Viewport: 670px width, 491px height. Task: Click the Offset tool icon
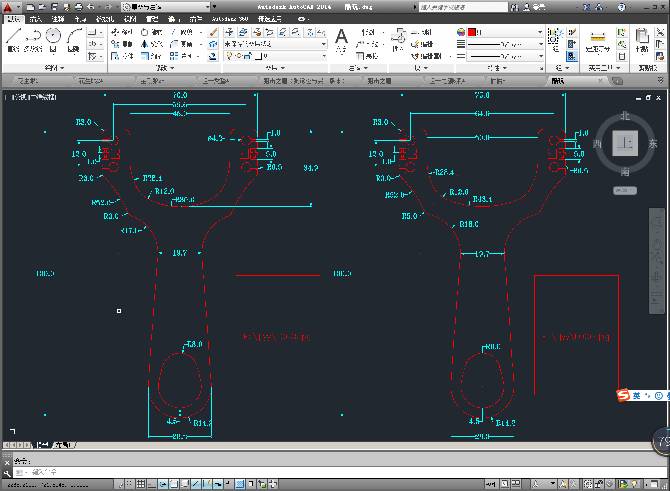pos(212,56)
